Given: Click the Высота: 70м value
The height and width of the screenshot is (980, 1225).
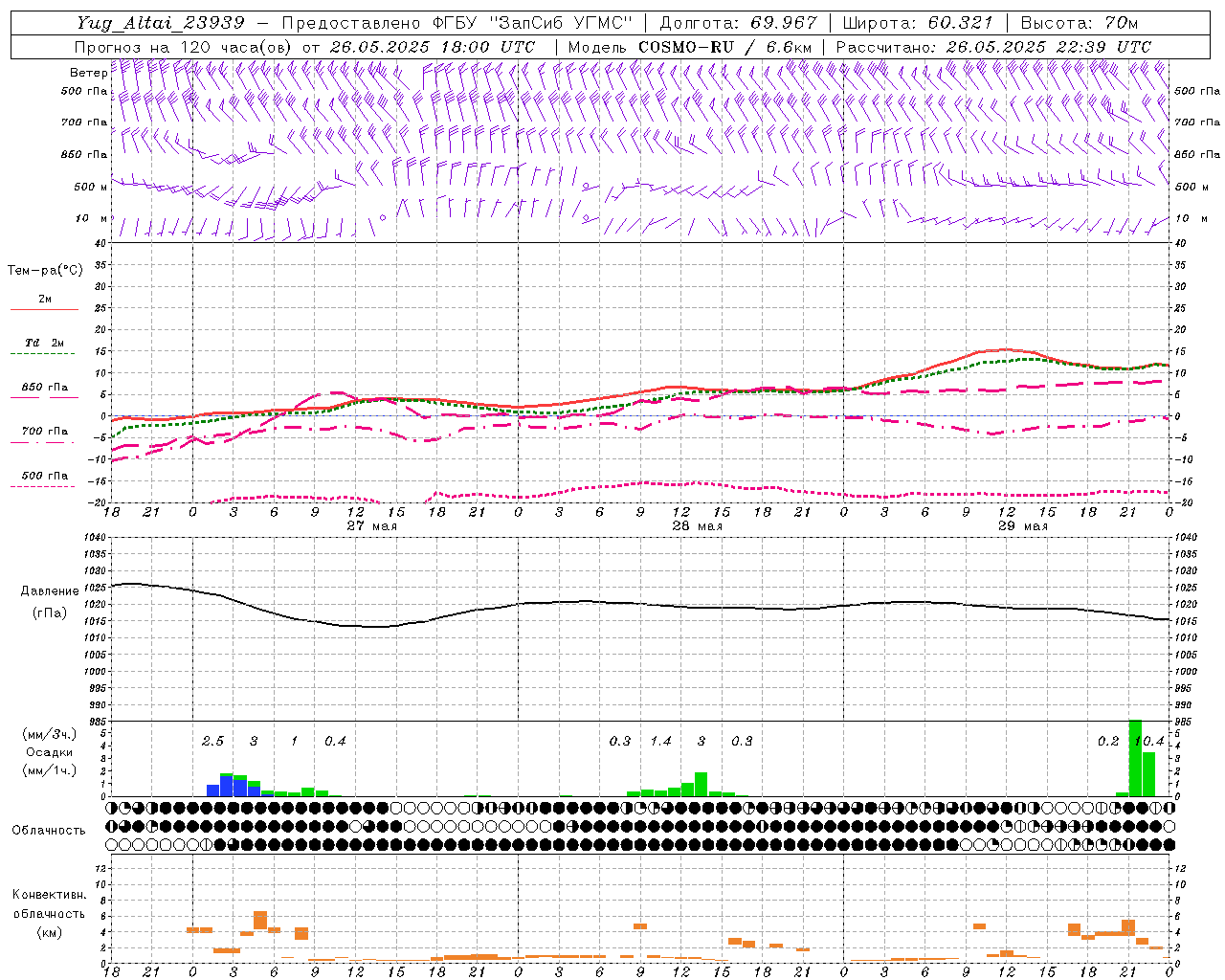Looking at the screenshot, I should [x=1080, y=22].
